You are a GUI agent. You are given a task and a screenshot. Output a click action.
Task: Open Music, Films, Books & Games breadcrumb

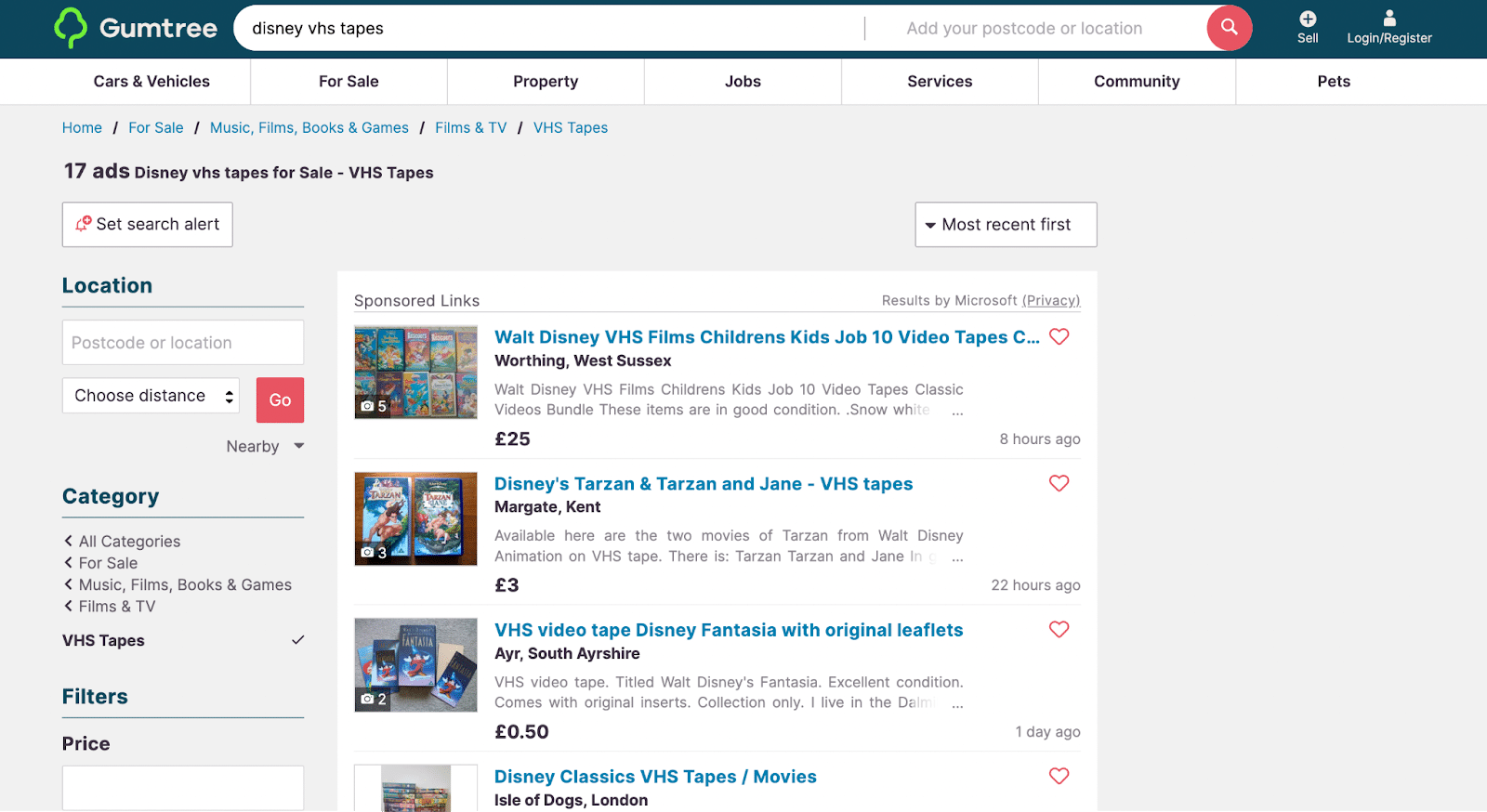(x=309, y=128)
